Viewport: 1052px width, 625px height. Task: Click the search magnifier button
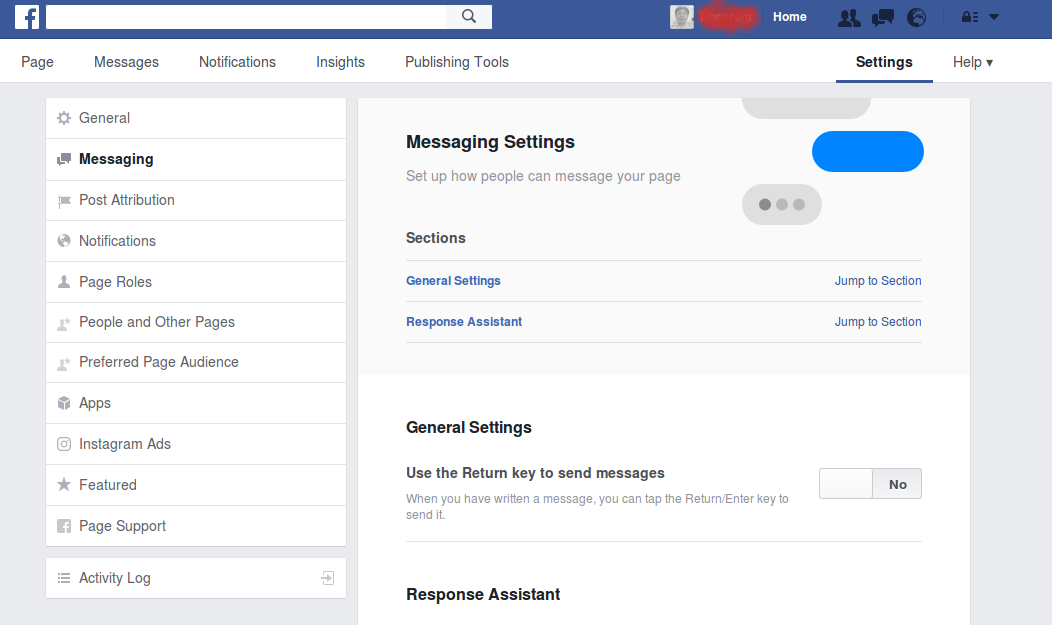(x=469, y=17)
